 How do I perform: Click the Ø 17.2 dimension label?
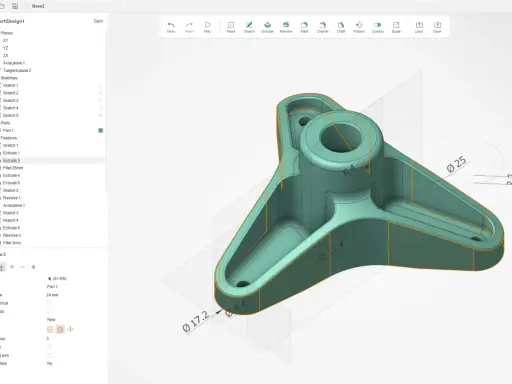pyautogui.click(x=196, y=321)
